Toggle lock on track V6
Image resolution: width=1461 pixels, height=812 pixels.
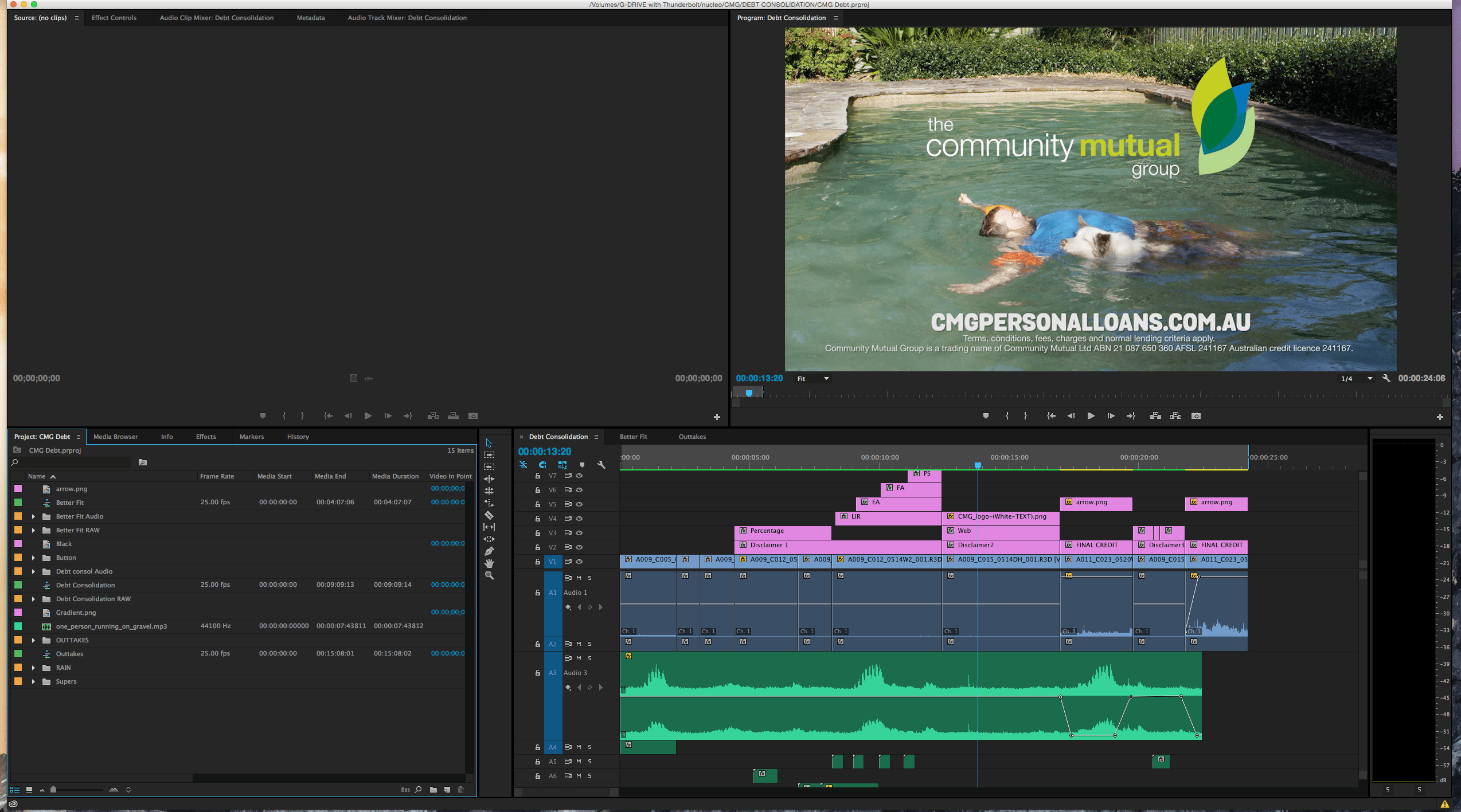coord(537,490)
